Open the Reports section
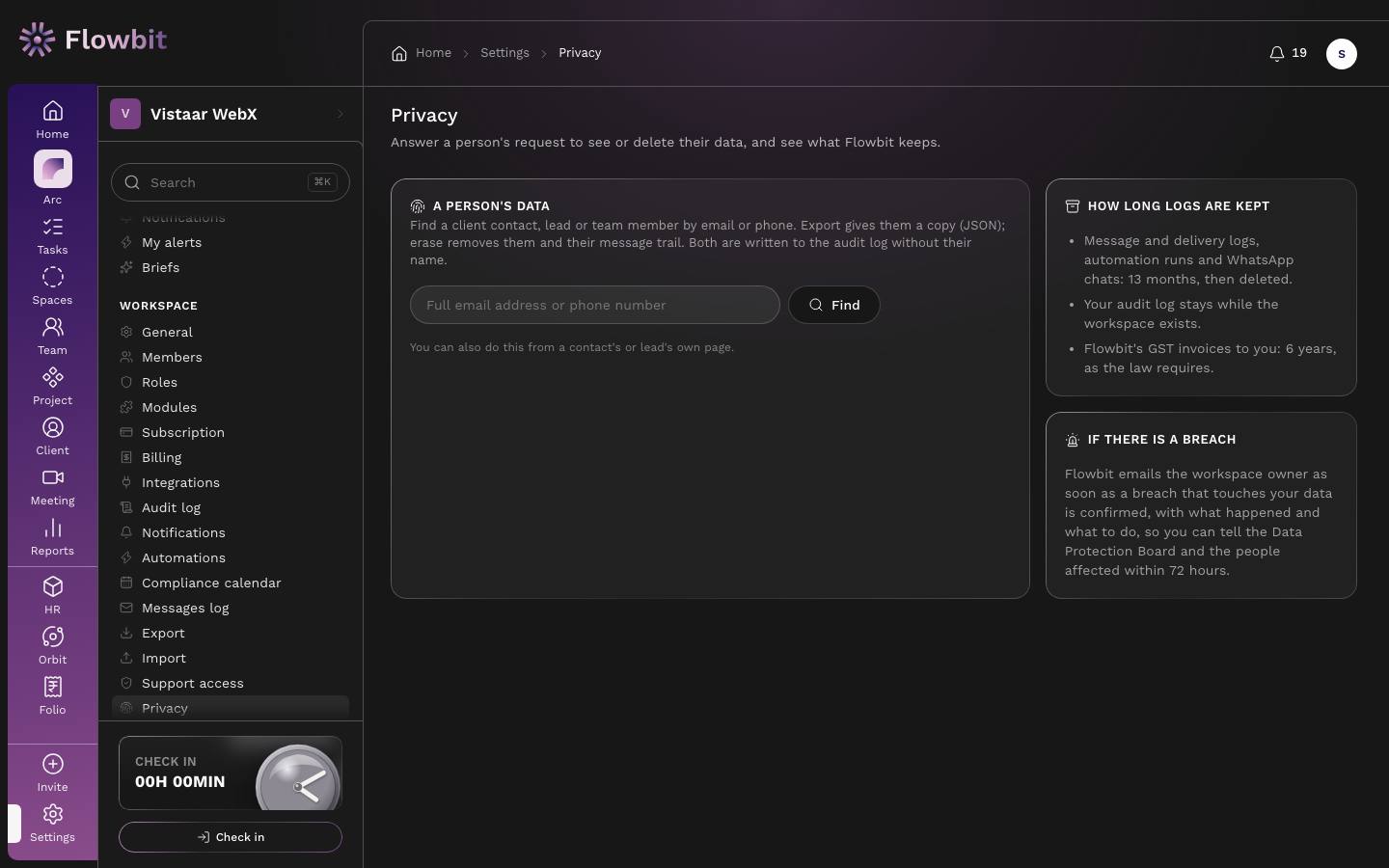This screenshot has width=1389, height=868. coord(52,537)
